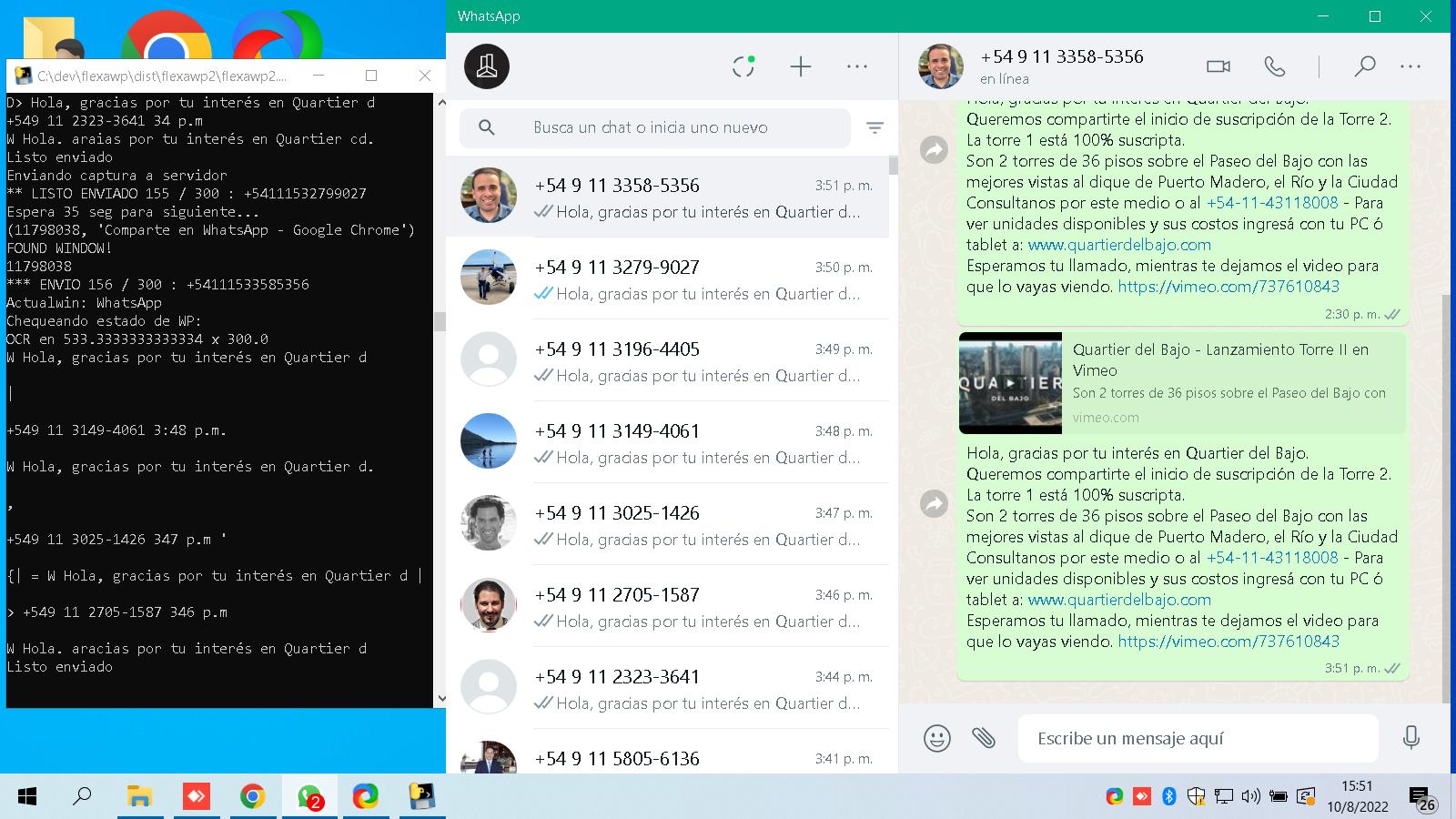Switch to Python console taskbar icon
Image resolution: width=1456 pixels, height=819 pixels.
click(x=422, y=797)
